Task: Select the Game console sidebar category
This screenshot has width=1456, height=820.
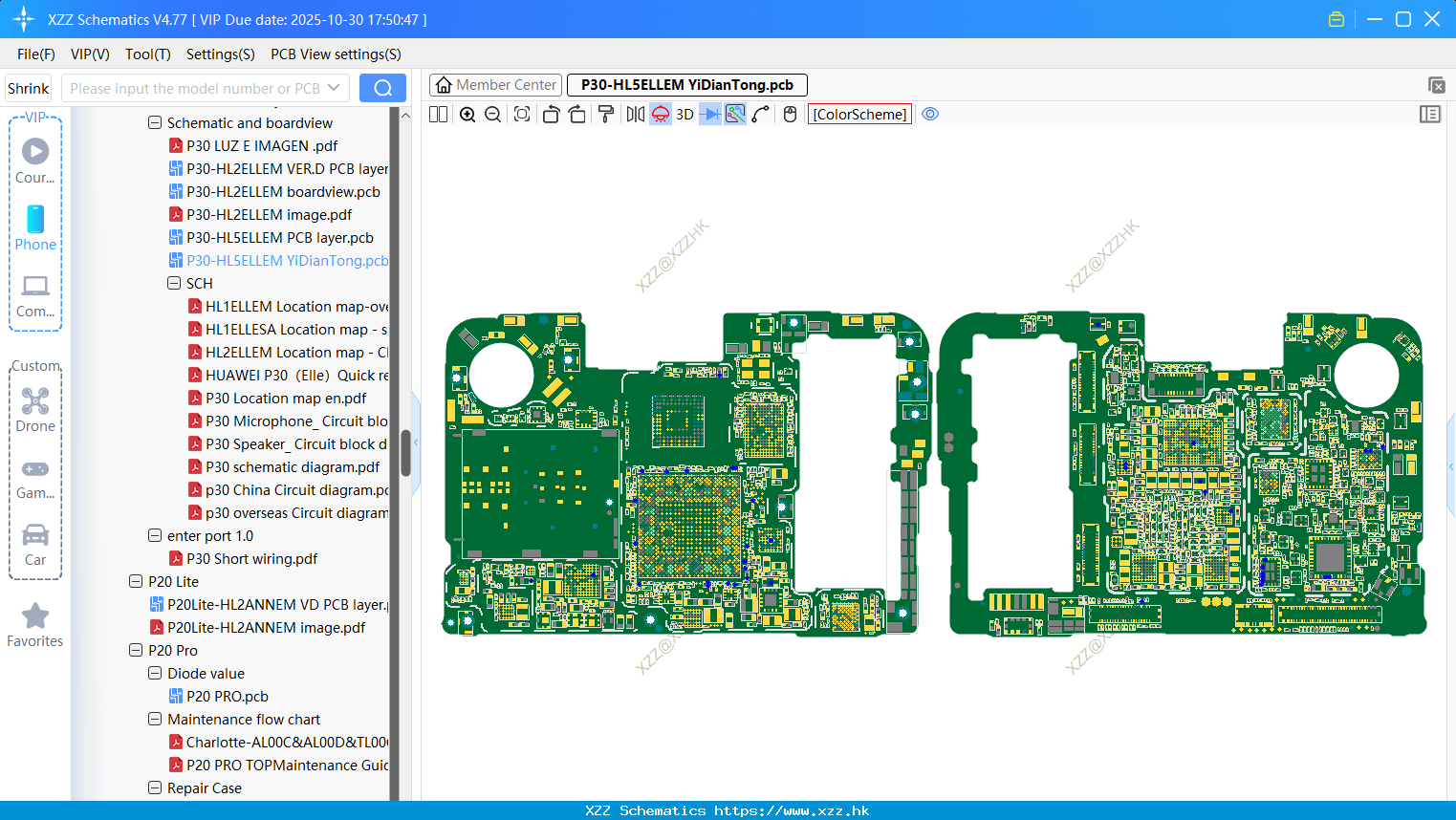Action: pos(35,478)
